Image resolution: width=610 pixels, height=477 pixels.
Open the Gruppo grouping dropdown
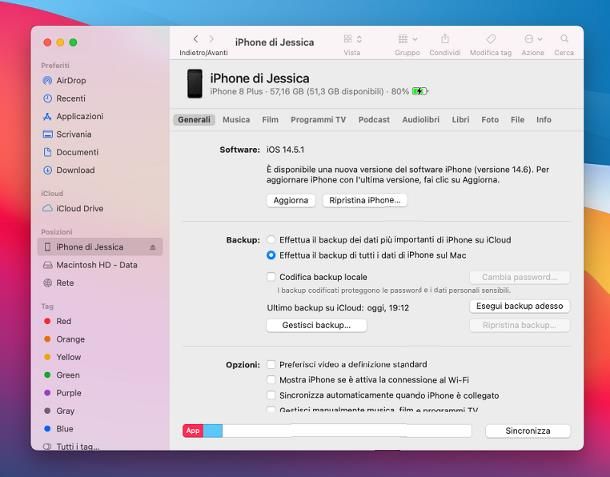[407, 39]
